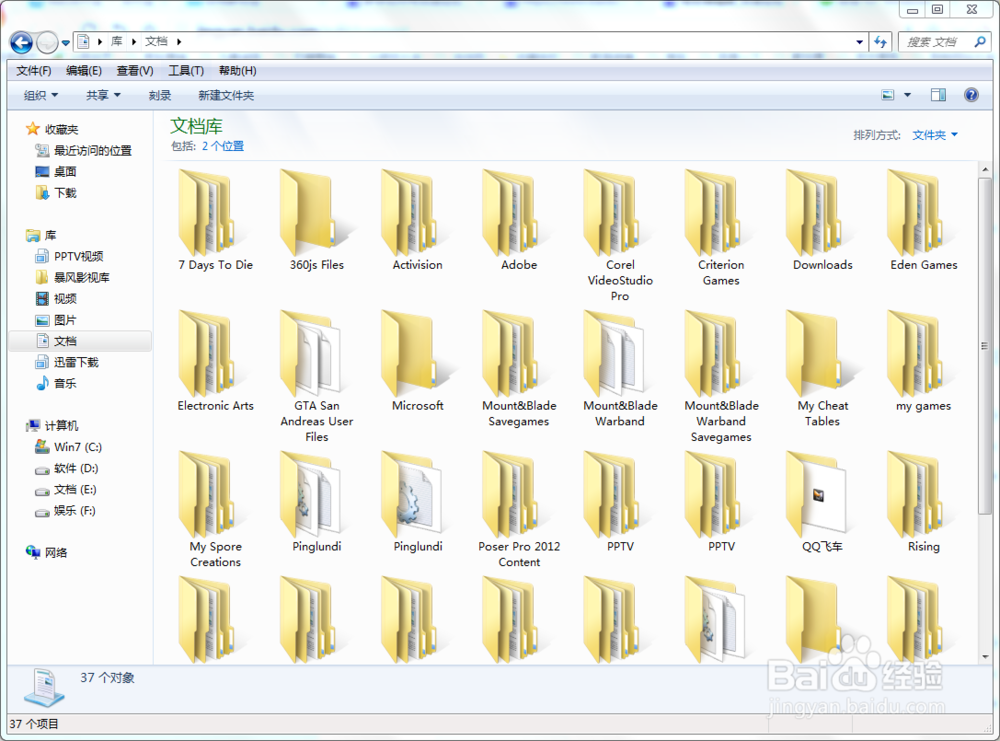
Task: Select the Microsoft folder
Action: pyautogui.click(x=418, y=362)
